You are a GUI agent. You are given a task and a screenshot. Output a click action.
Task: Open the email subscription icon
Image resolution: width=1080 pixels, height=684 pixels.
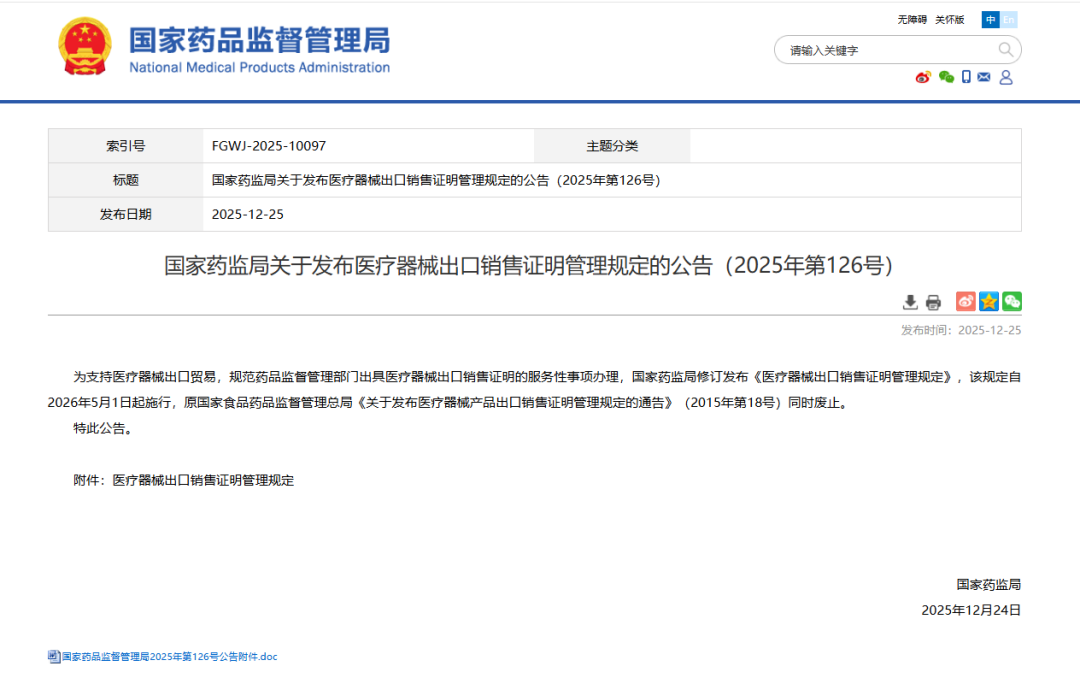coord(983,77)
